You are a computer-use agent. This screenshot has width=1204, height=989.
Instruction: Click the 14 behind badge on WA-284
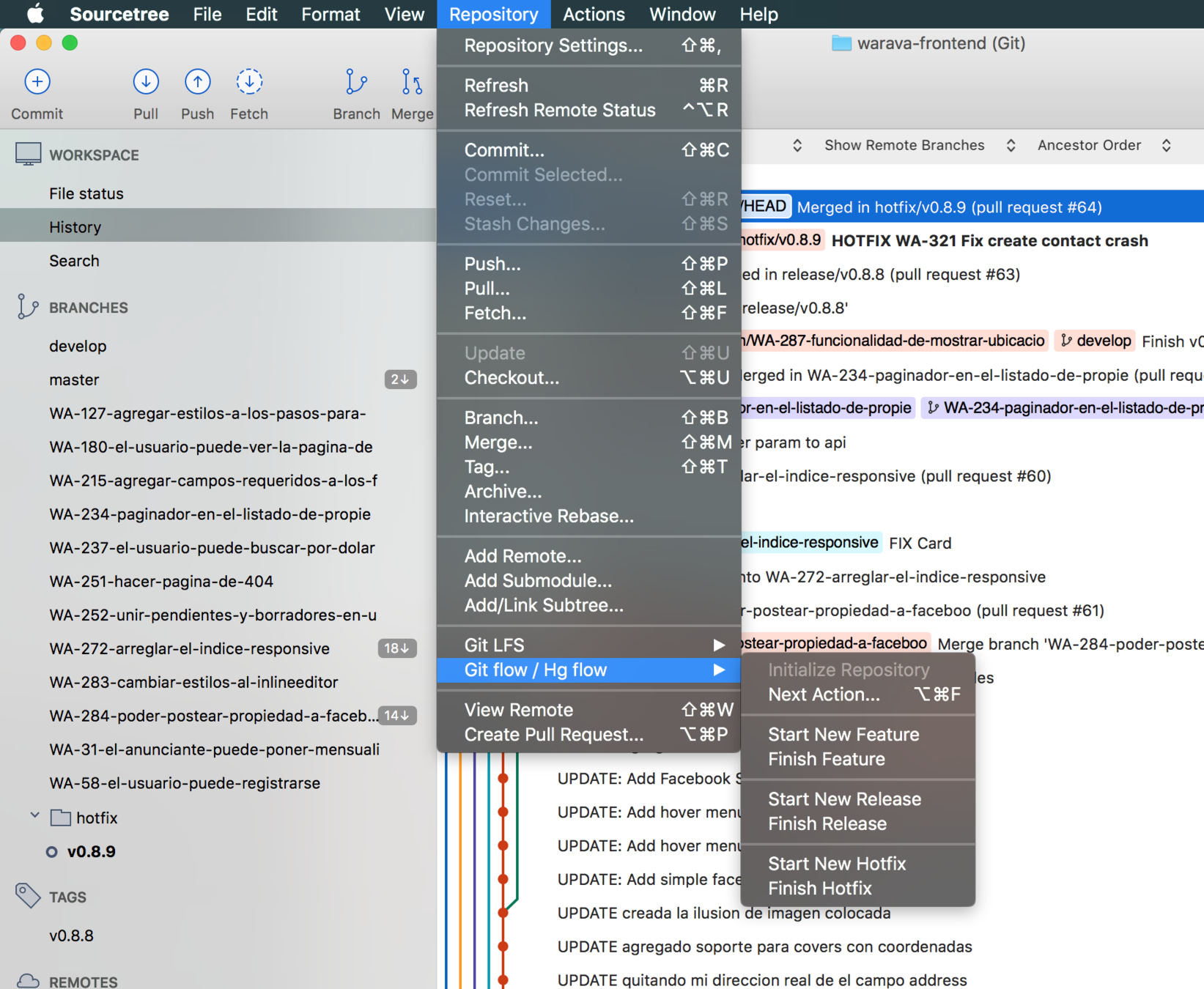pos(396,716)
